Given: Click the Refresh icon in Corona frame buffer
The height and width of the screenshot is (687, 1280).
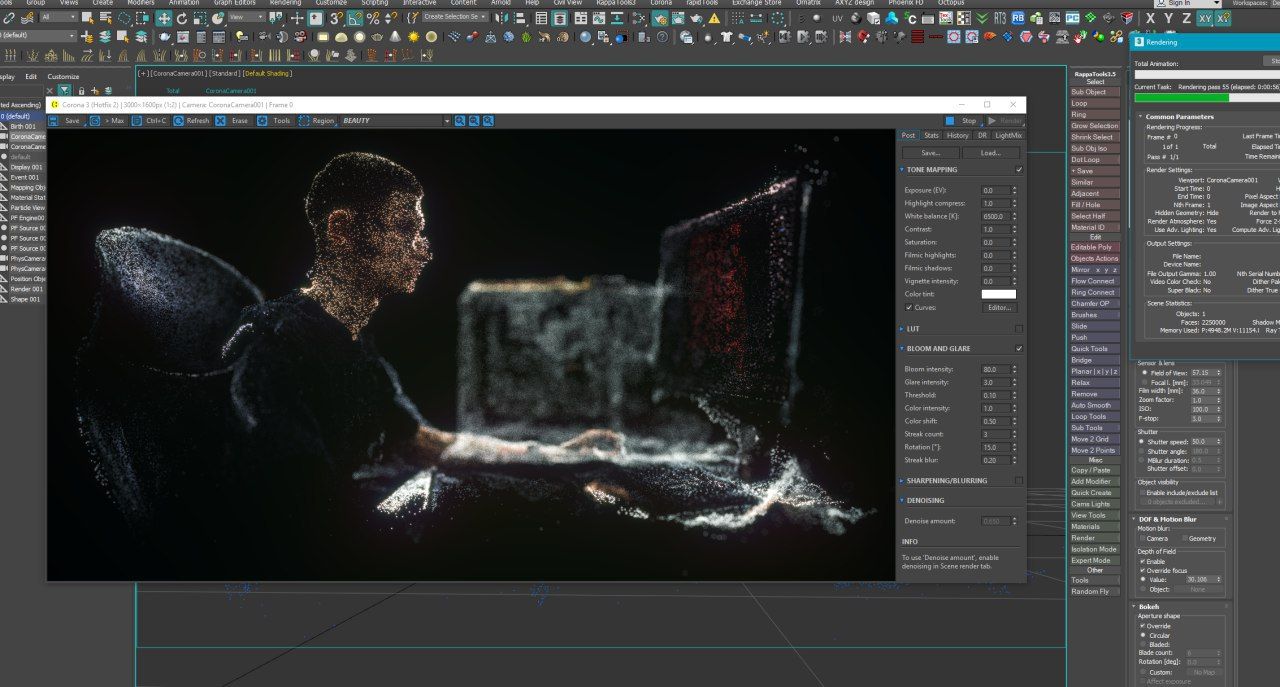Looking at the screenshot, I should tap(178, 120).
